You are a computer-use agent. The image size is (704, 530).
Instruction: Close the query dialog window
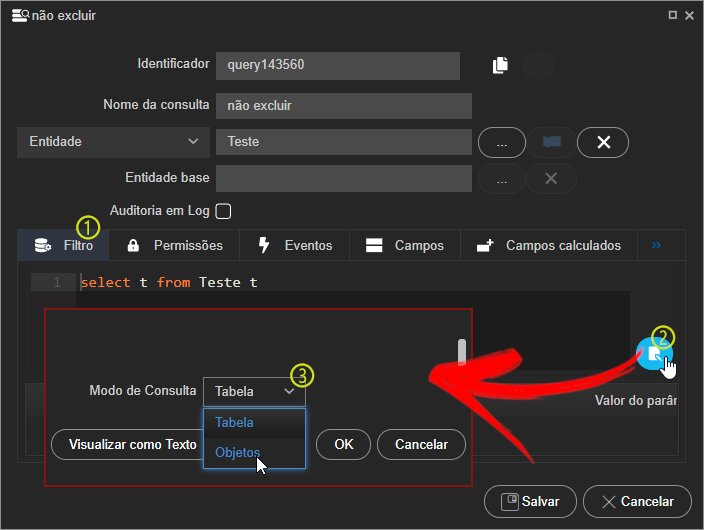pyautogui.click(x=690, y=16)
